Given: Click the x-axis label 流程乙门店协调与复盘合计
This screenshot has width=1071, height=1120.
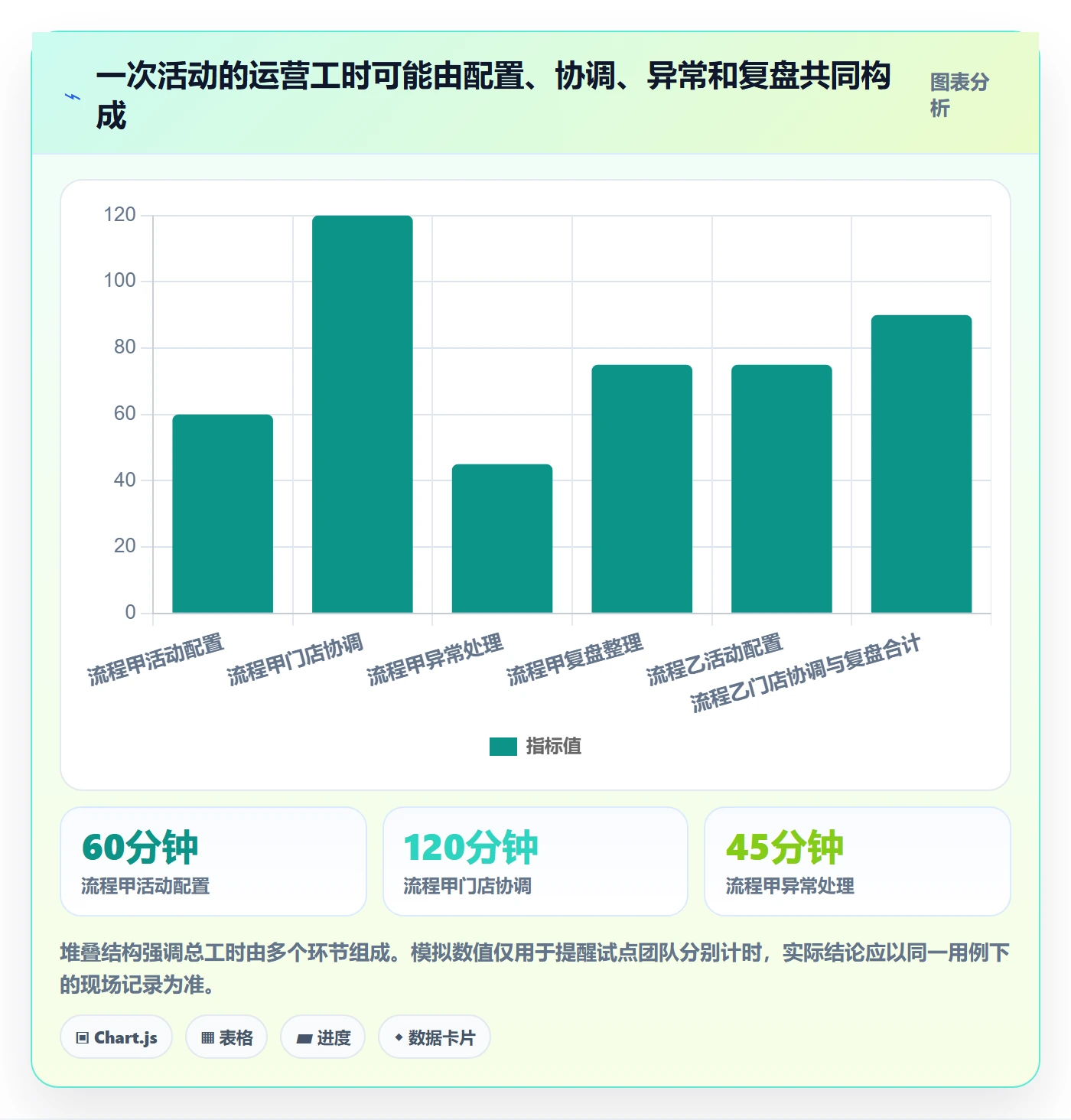Looking at the screenshot, I should [806, 673].
